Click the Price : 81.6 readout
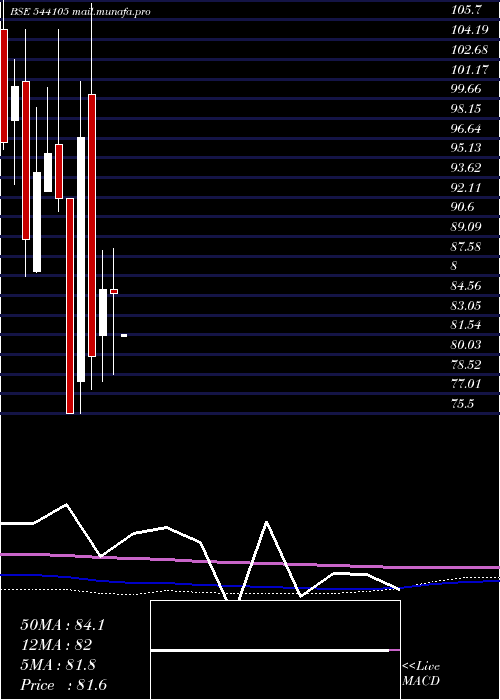 (x=64, y=685)
